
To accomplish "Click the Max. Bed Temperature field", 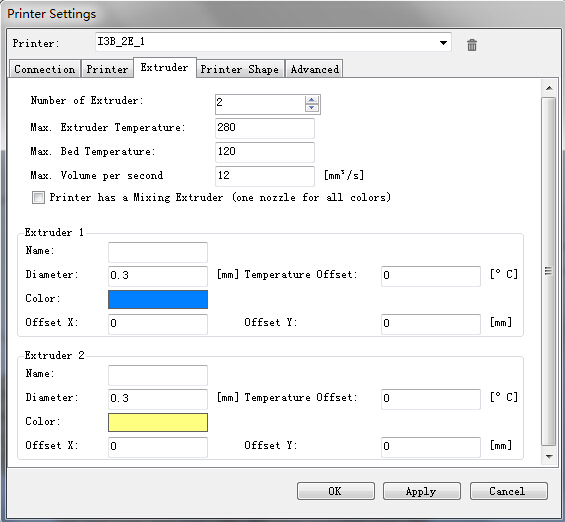I will [x=265, y=152].
